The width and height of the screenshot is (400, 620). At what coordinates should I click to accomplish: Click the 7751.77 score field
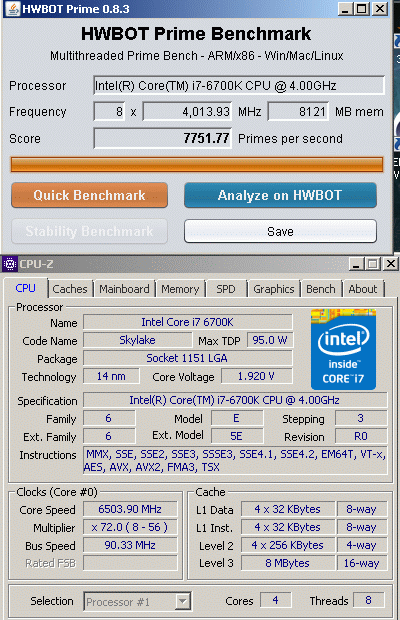click(x=162, y=138)
